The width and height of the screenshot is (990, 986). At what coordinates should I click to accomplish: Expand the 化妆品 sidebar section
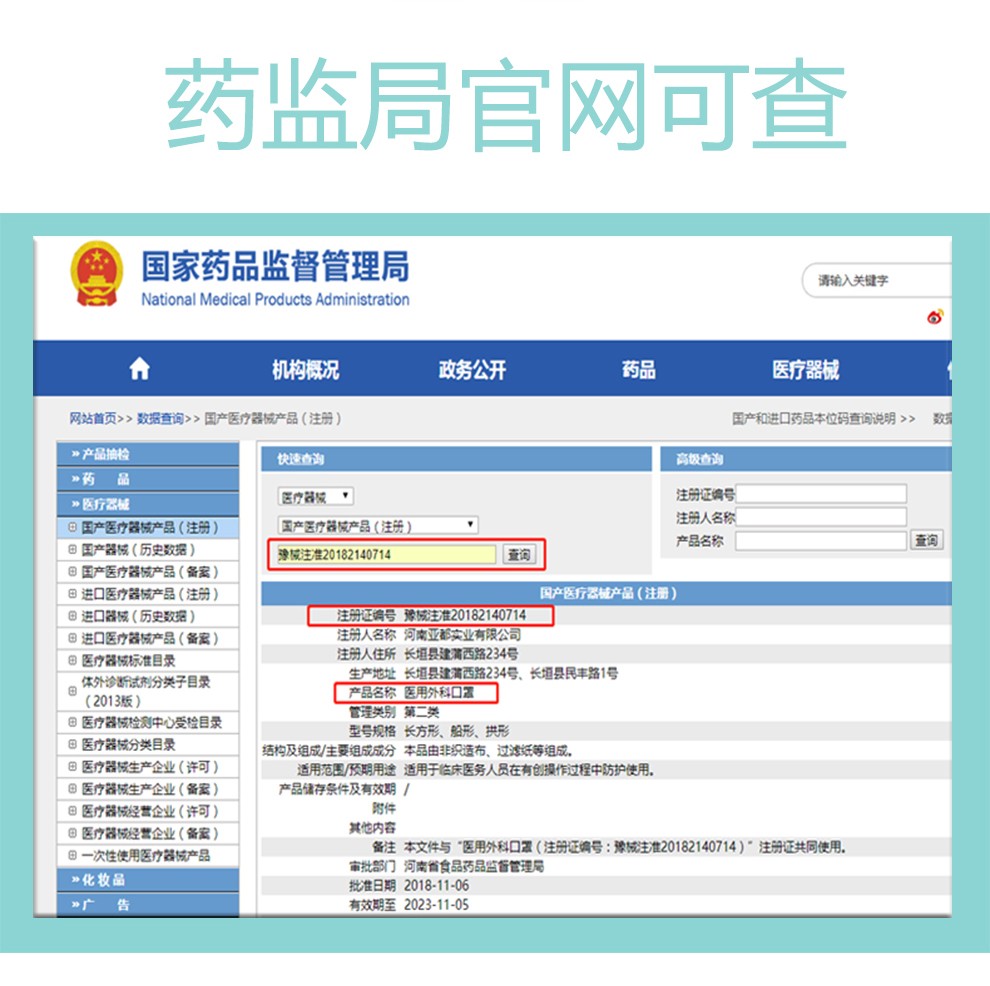coord(148,880)
